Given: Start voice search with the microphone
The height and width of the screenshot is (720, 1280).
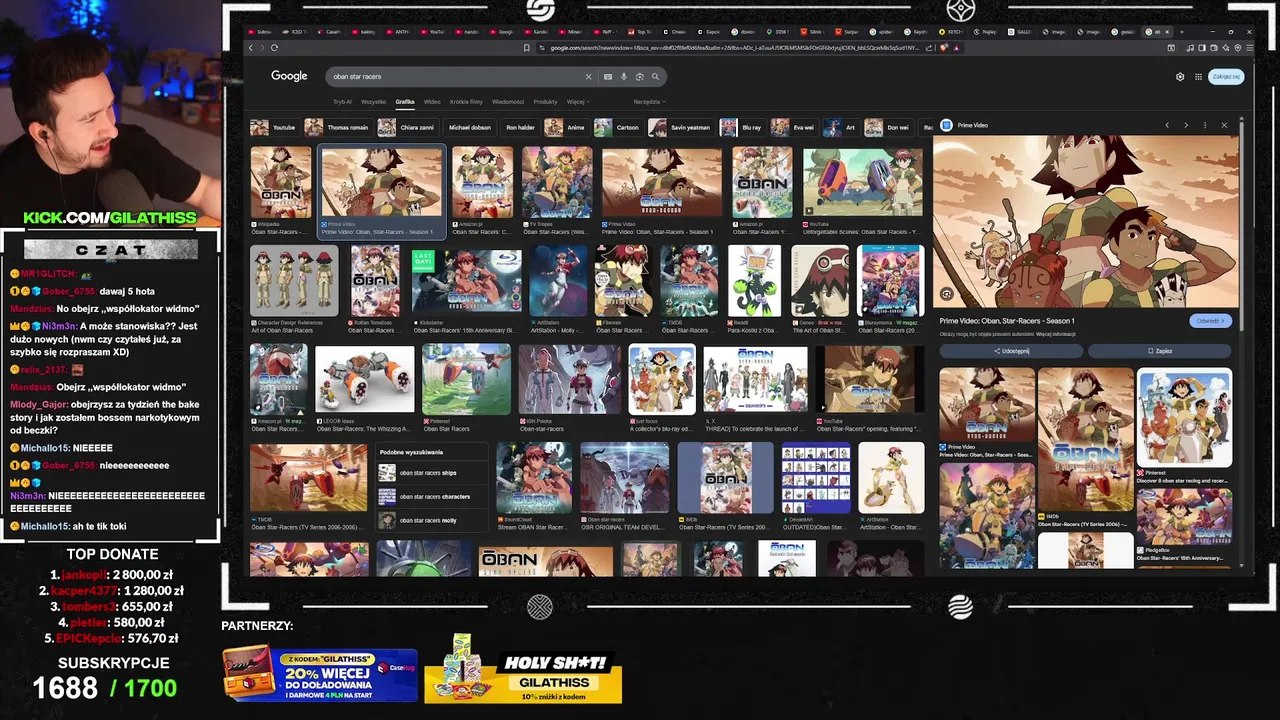Looking at the screenshot, I should click(x=624, y=76).
